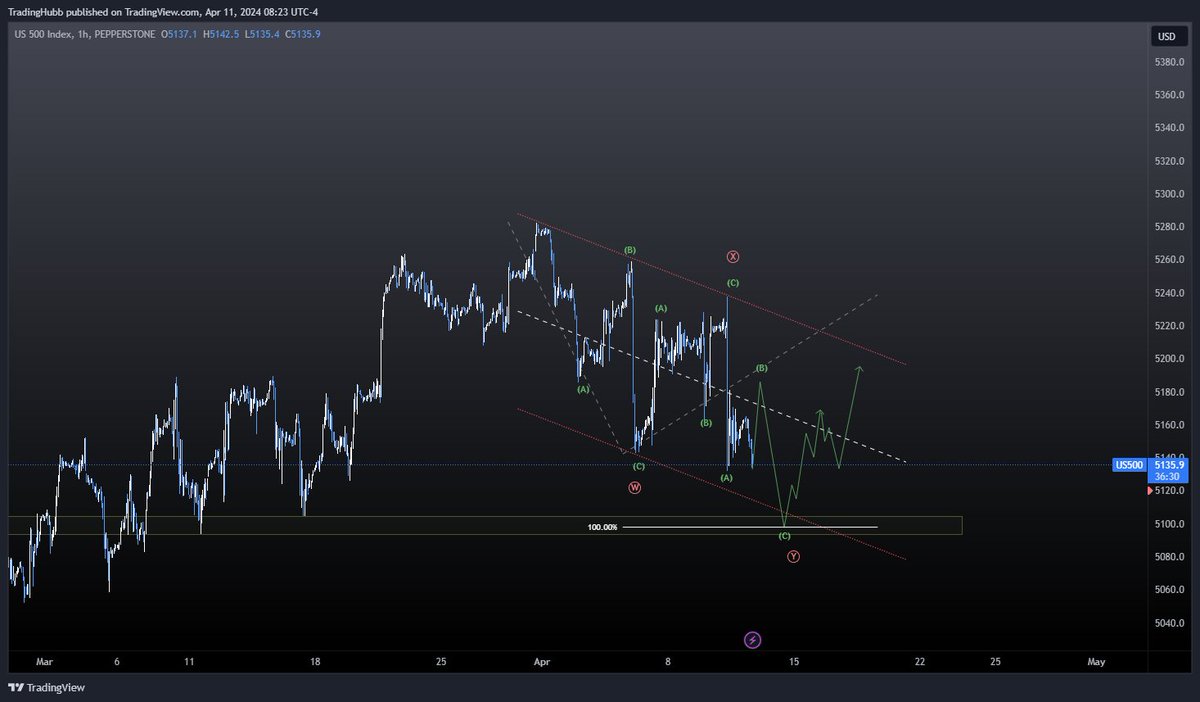Click the 22 date axis label
Image resolution: width=1200 pixels, height=702 pixels.
pyautogui.click(x=920, y=662)
